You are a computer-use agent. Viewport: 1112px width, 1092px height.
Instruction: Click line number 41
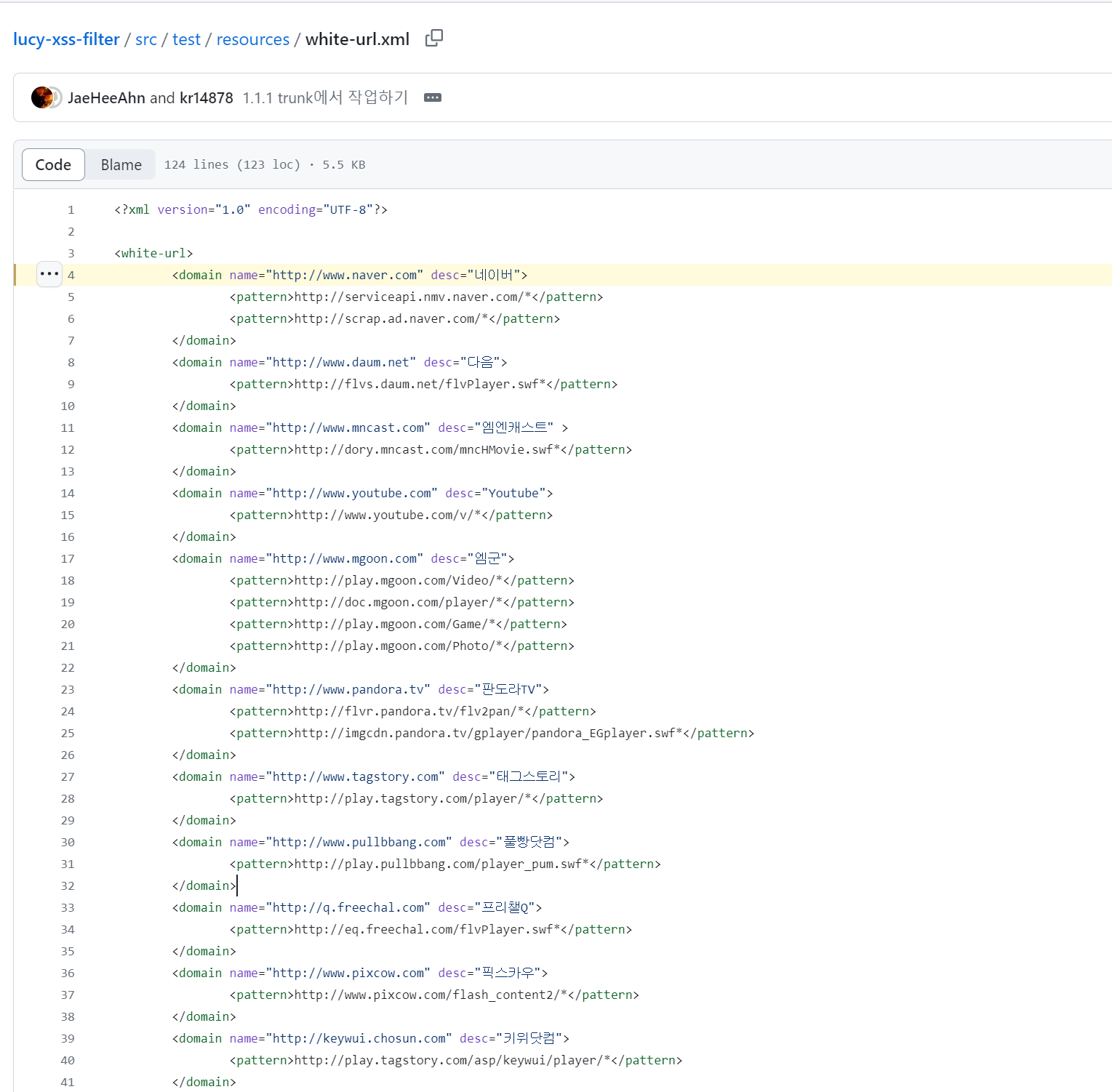click(x=68, y=1082)
